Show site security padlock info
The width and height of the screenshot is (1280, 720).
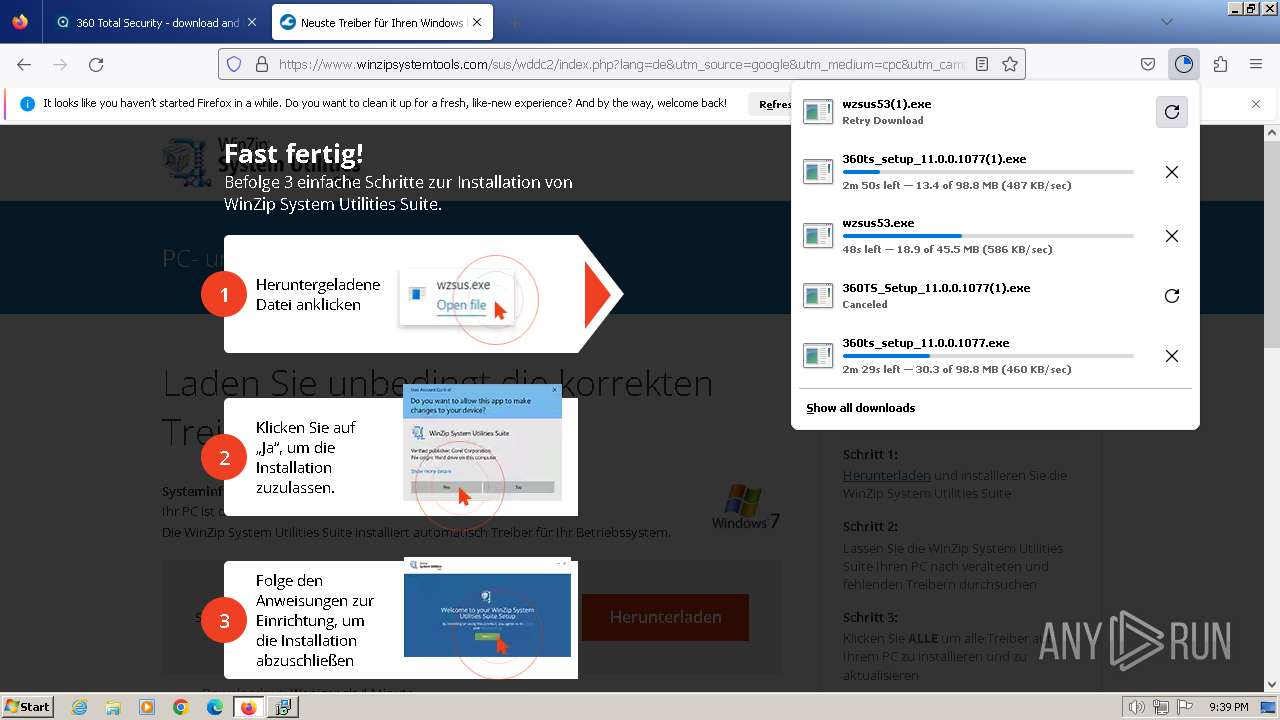262,64
